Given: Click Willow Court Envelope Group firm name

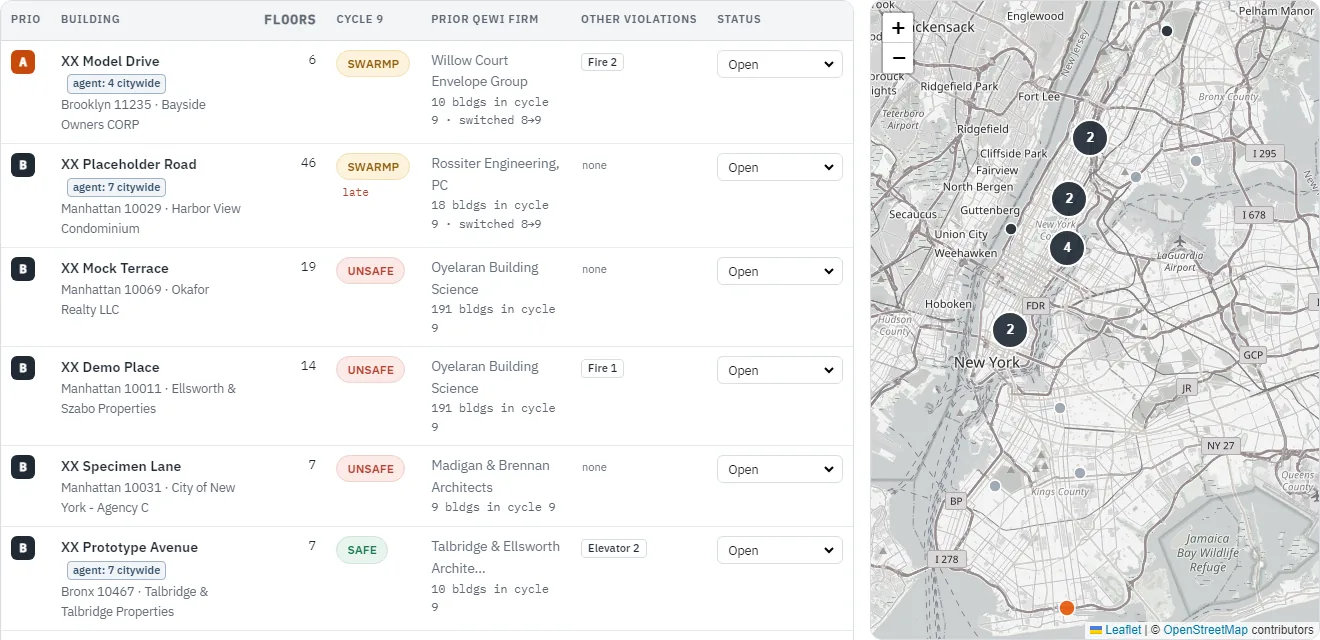Looking at the screenshot, I should click(480, 71).
